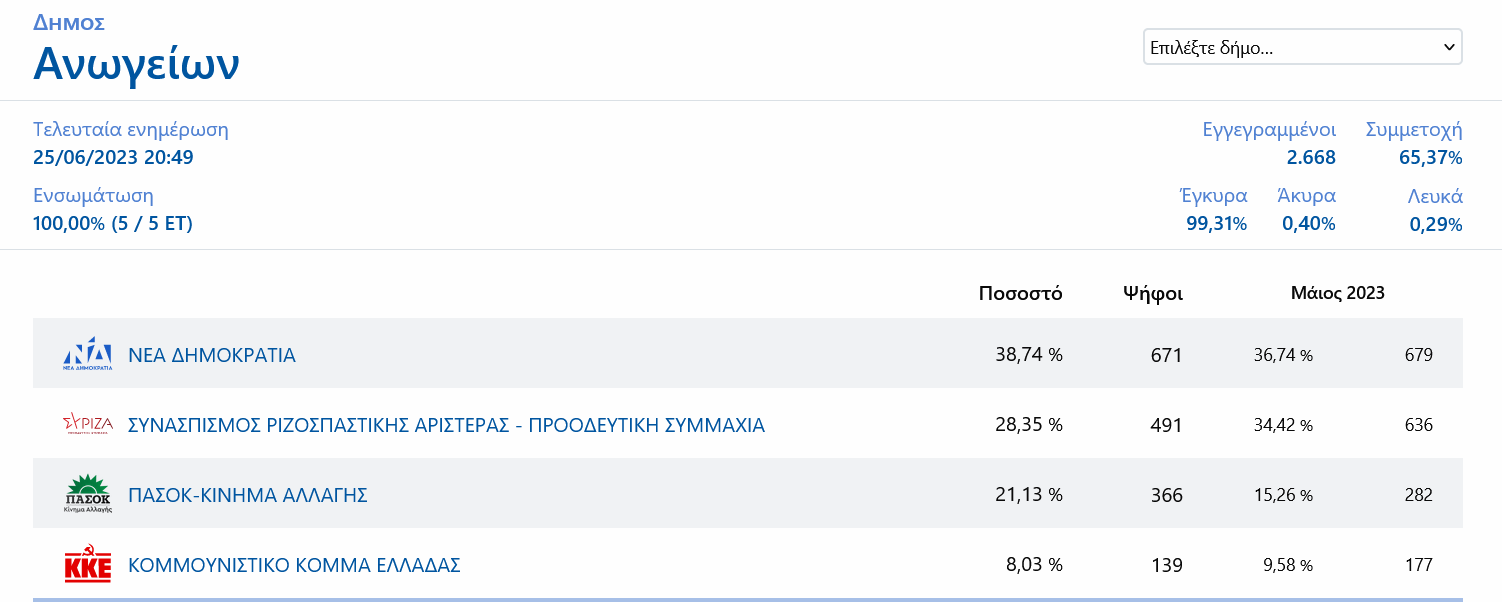Click the red KKE party logo

88,565
